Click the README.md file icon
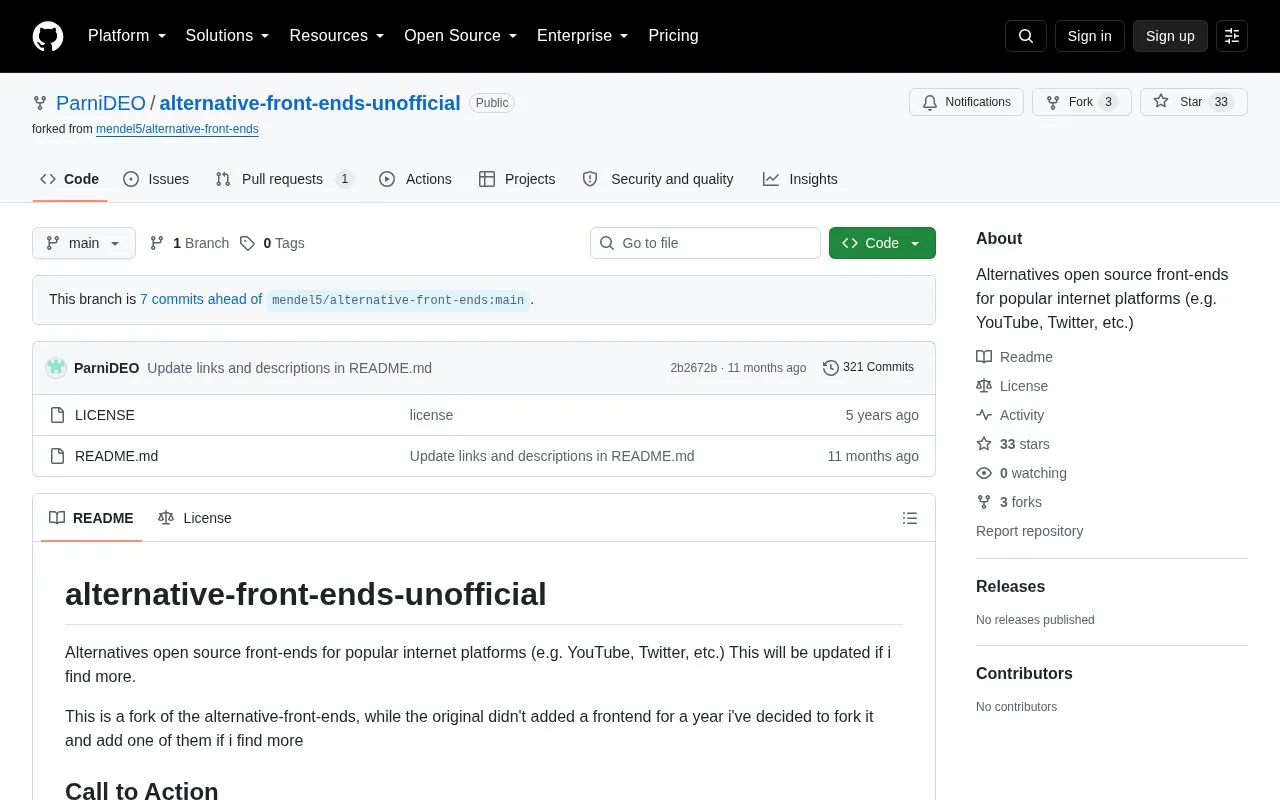Viewport: 1280px width, 800px height. point(57,456)
